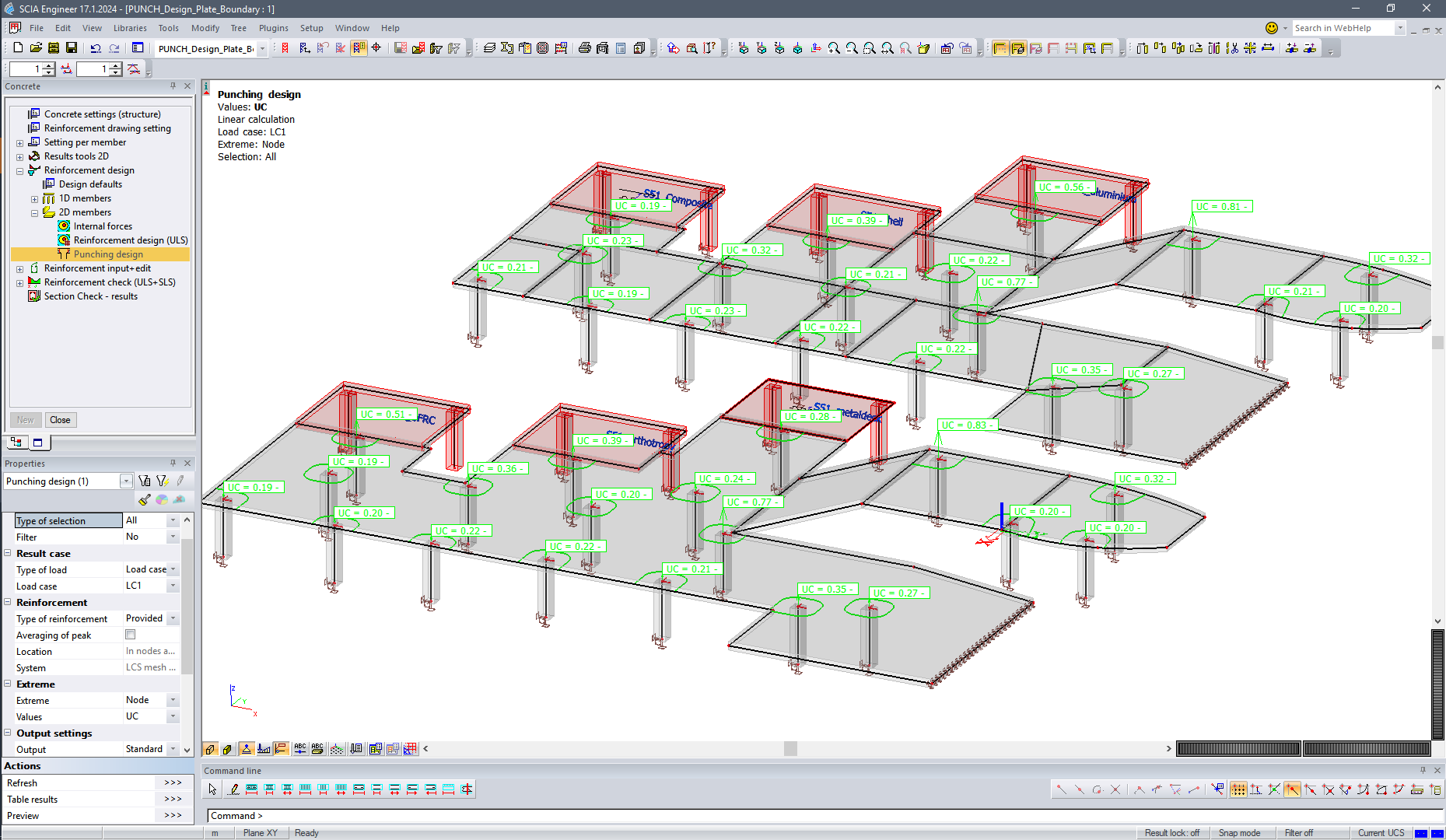Click the Save project icon

point(71,48)
